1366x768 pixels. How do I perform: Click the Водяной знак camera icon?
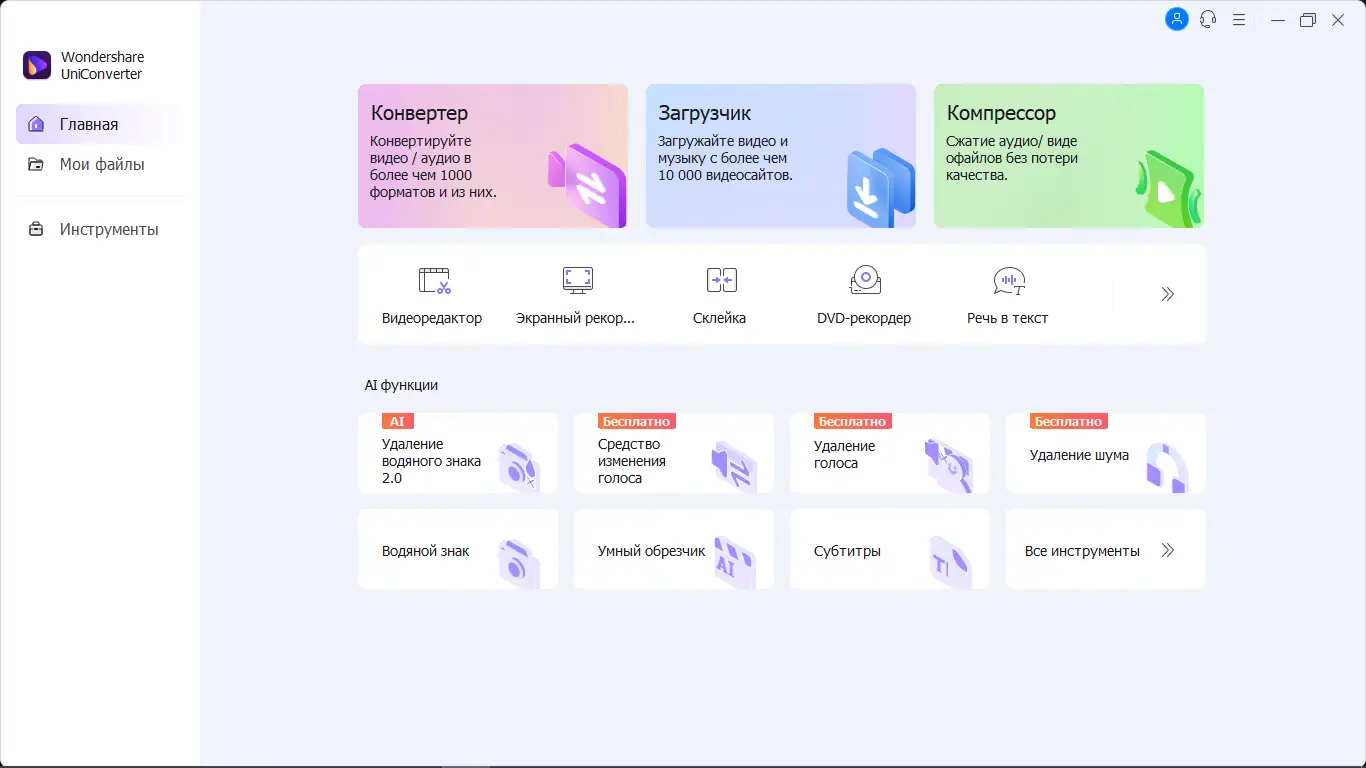pos(519,564)
